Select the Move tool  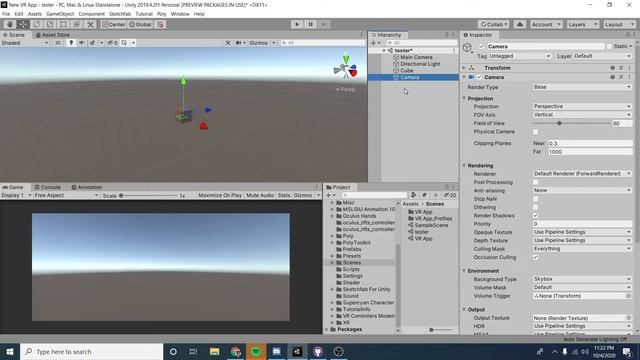coord(23,24)
